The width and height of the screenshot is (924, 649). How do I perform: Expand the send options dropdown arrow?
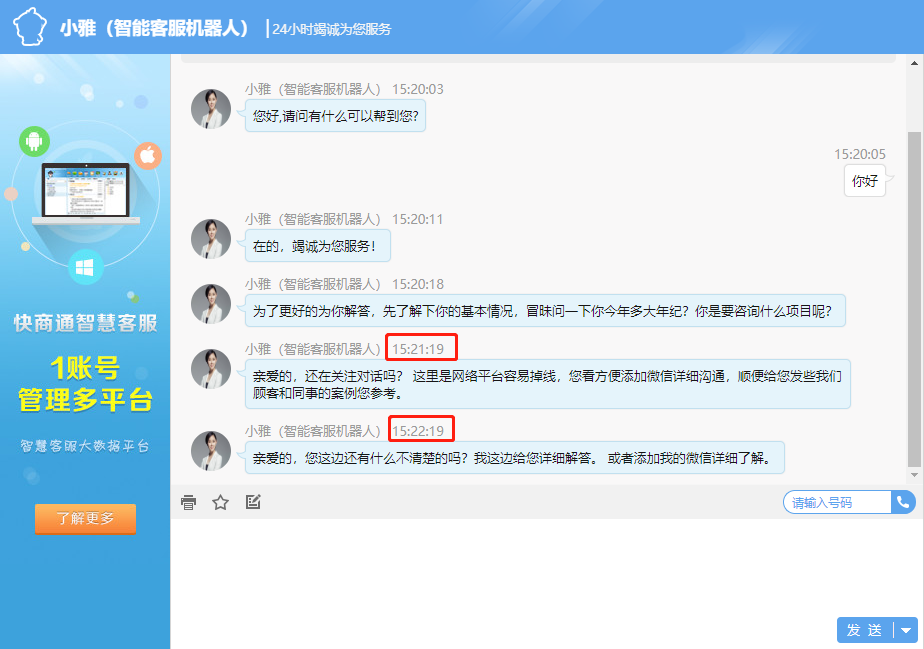906,630
